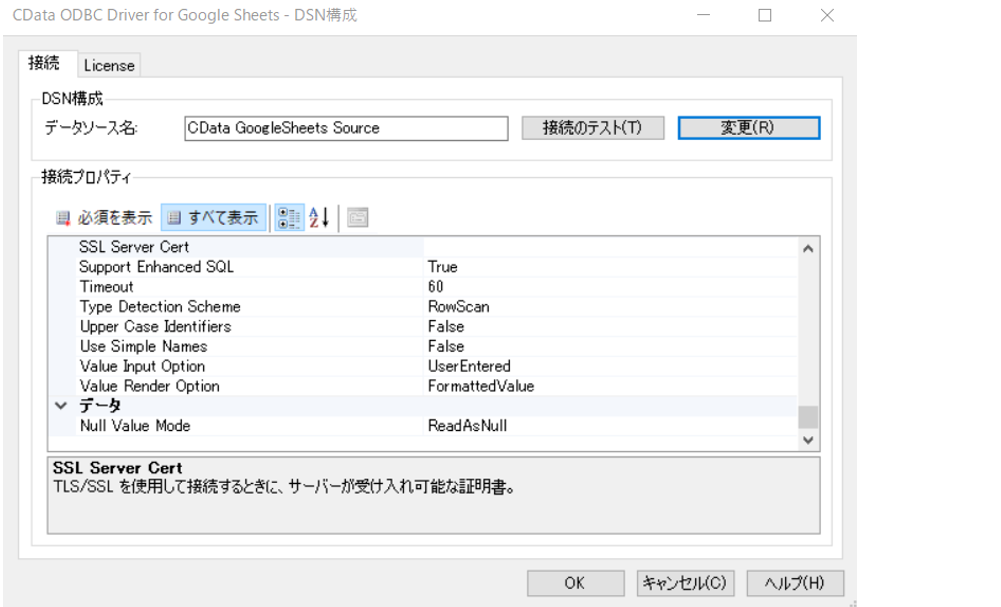Minimize the DSN構成 window
The height and width of the screenshot is (607, 1001).
(x=704, y=15)
